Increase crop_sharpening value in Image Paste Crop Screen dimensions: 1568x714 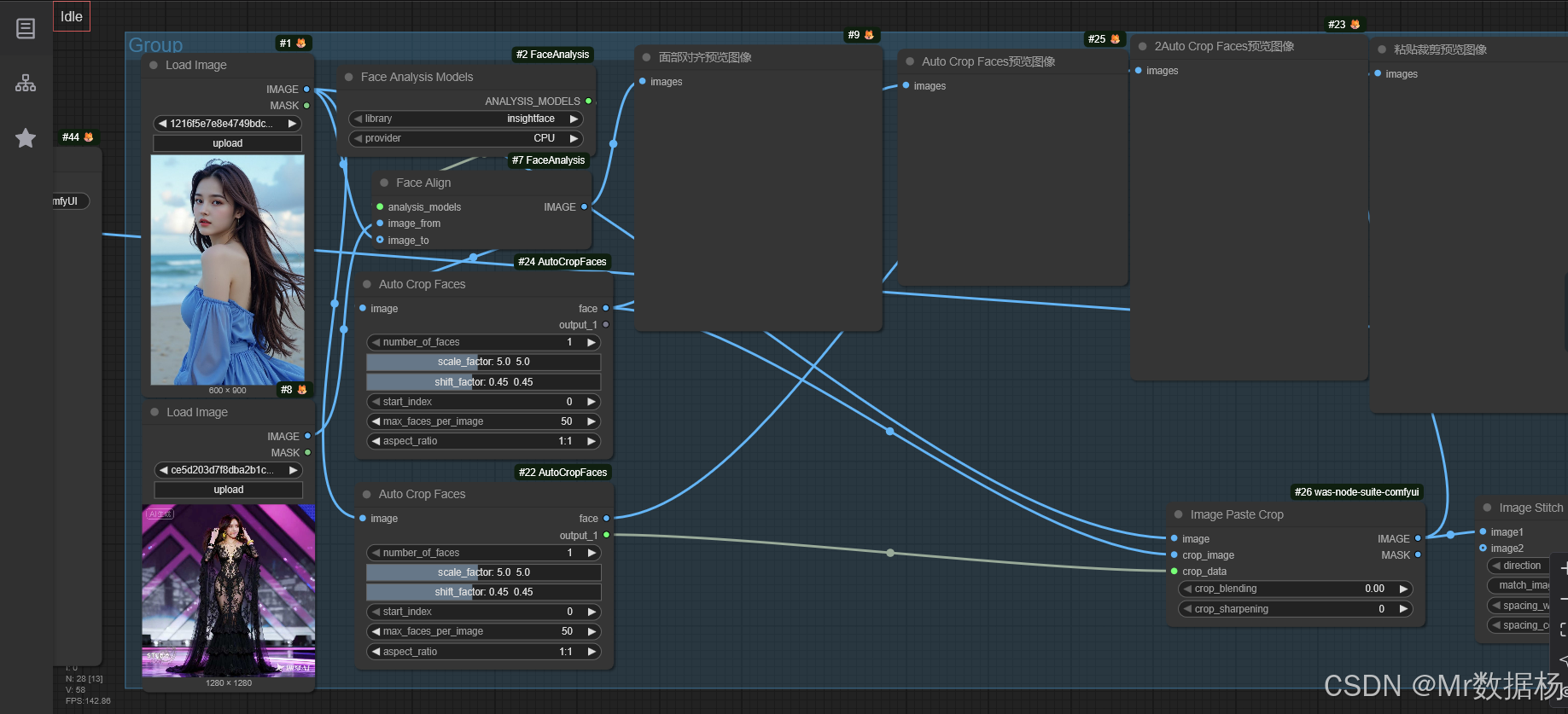point(1402,609)
